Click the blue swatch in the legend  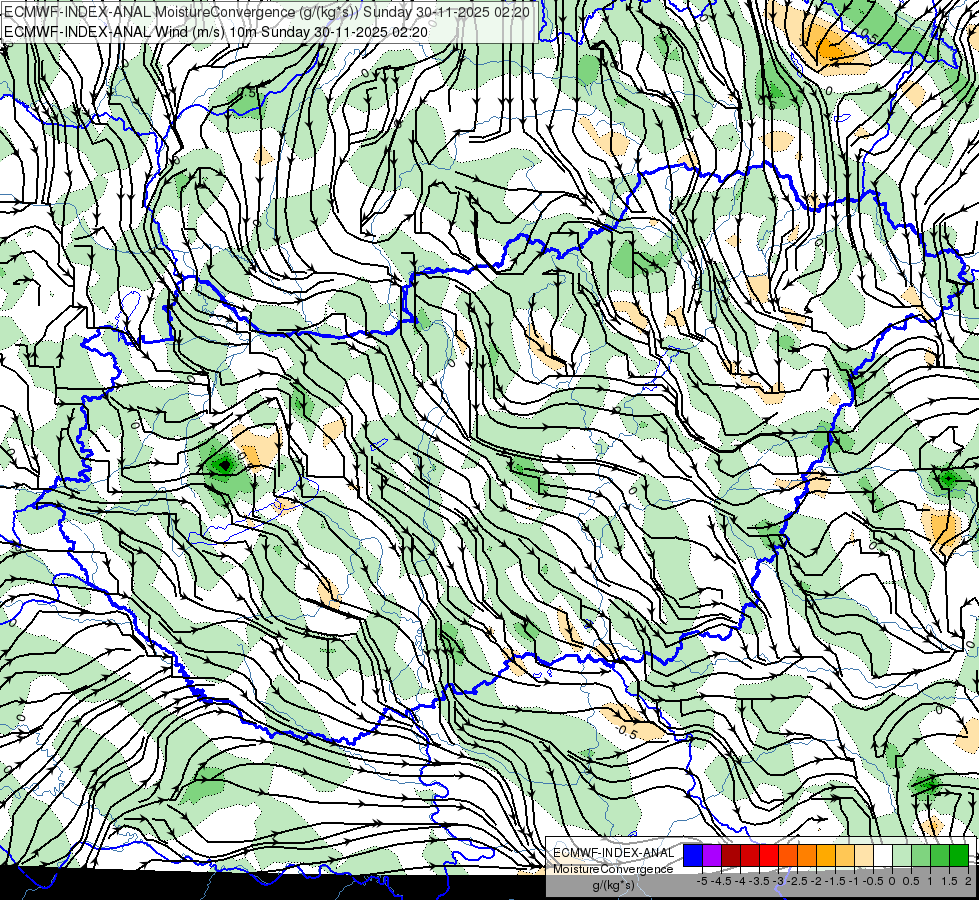(693, 855)
